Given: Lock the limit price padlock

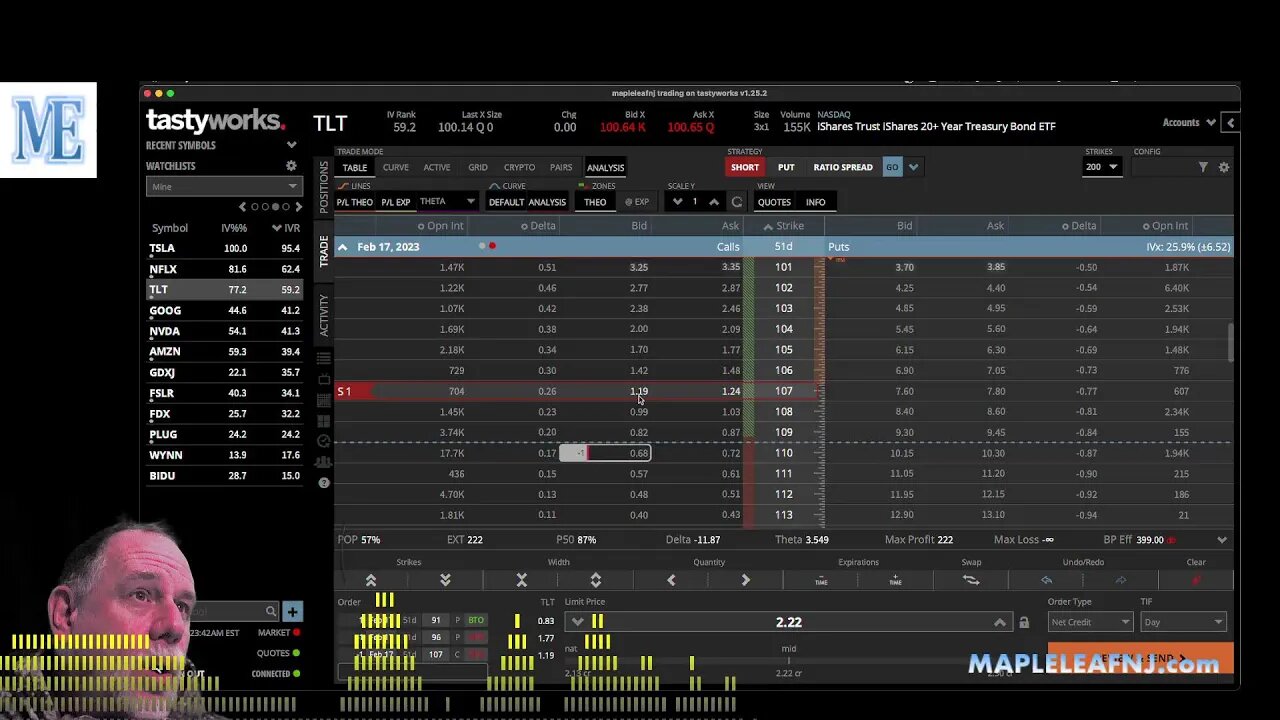Looking at the screenshot, I should point(1023,622).
